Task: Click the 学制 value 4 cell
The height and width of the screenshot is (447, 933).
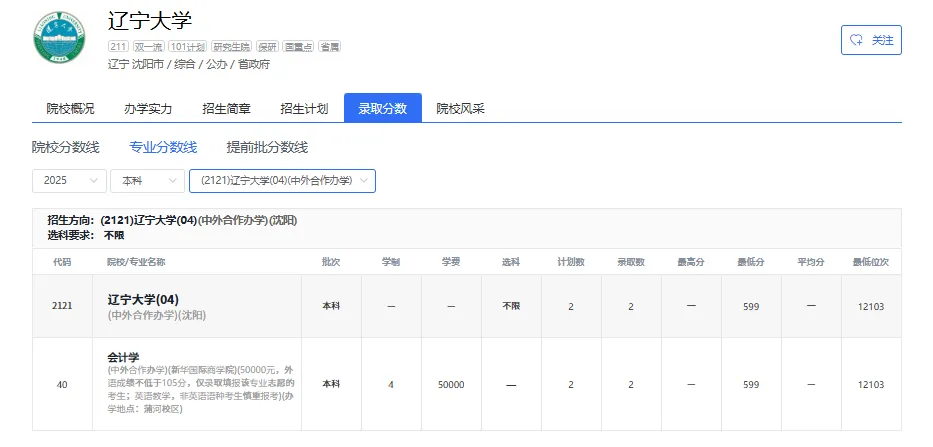Action: pyautogui.click(x=391, y=385)
